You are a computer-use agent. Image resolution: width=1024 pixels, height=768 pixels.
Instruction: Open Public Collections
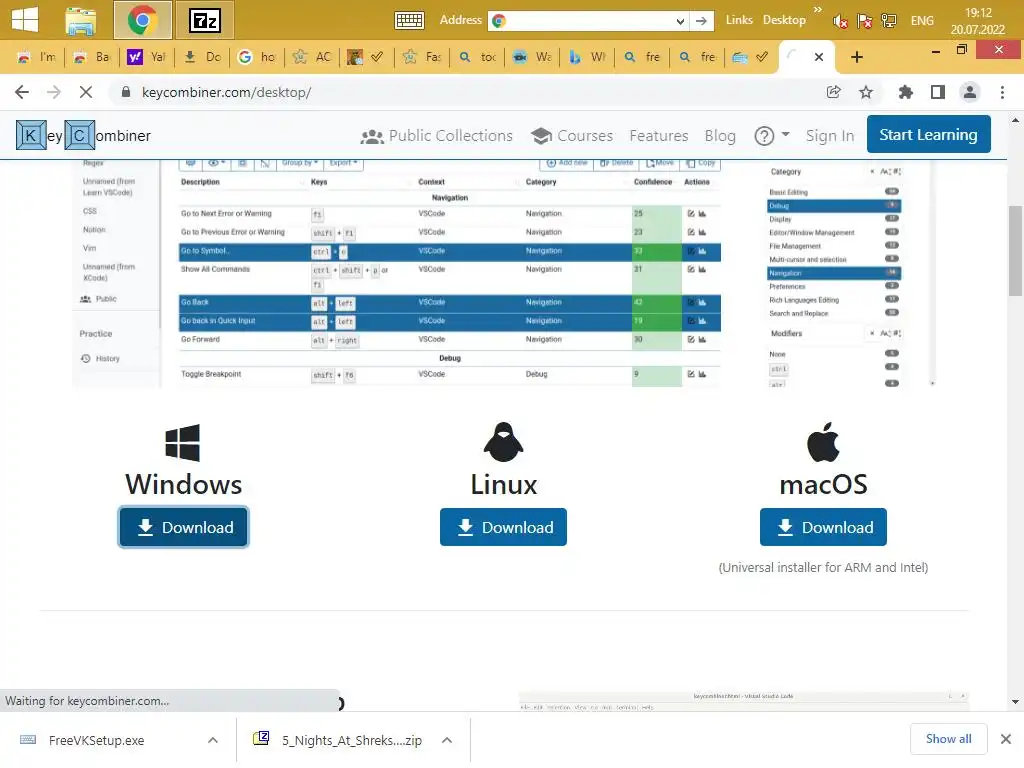point(436,136)
